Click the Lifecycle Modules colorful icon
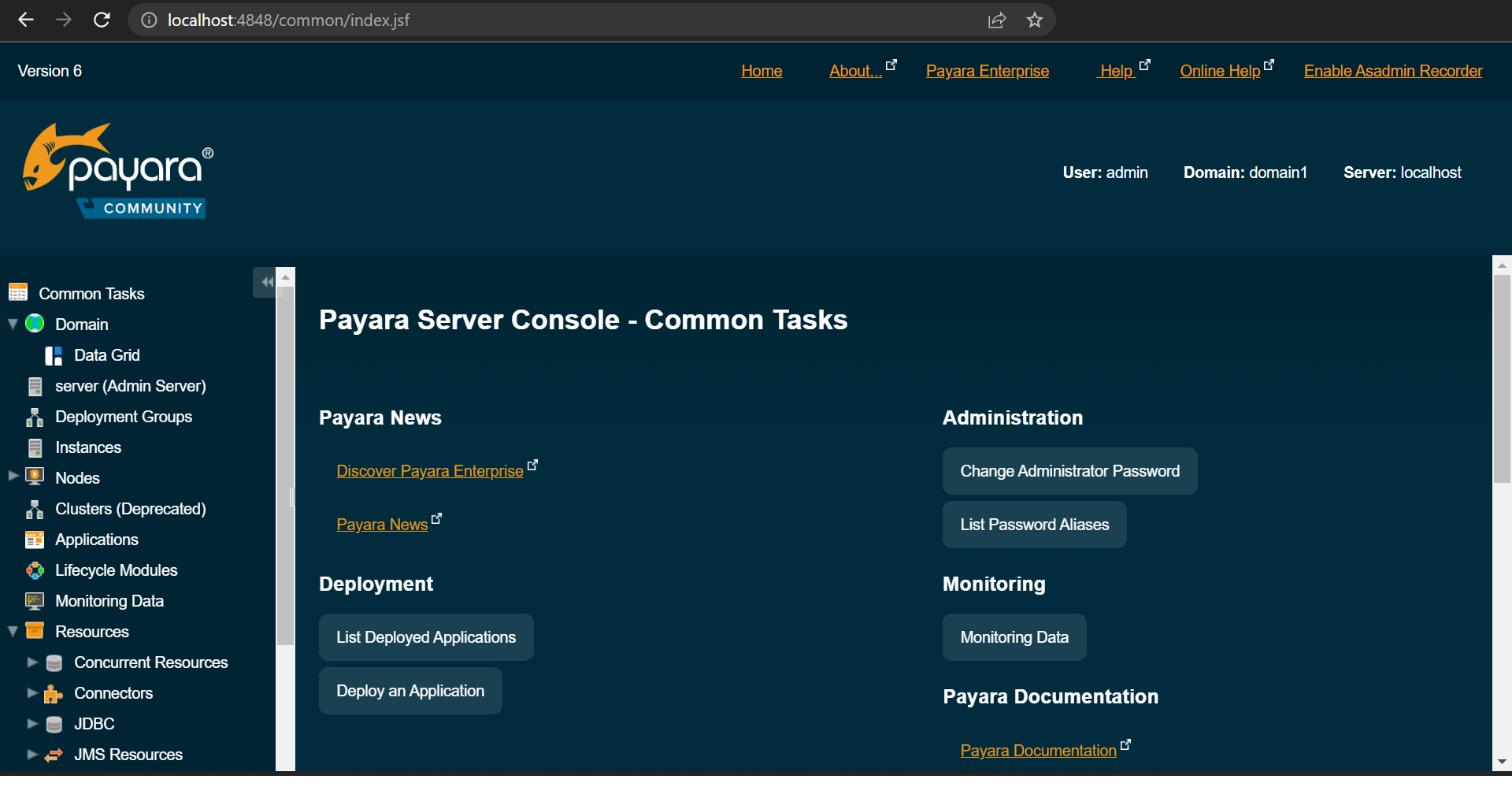This screenshot has width=1512, height=794. click(x=35, y=570)
